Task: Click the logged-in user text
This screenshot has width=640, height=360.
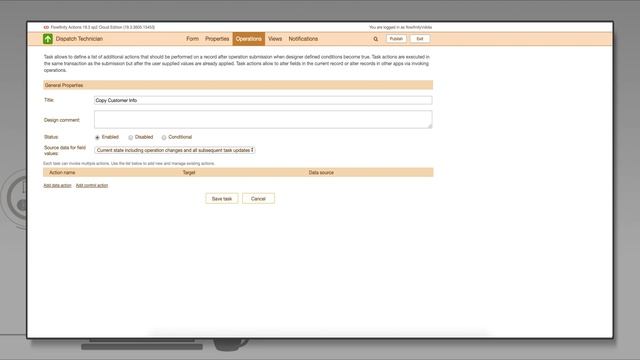Action: point(400,27)
